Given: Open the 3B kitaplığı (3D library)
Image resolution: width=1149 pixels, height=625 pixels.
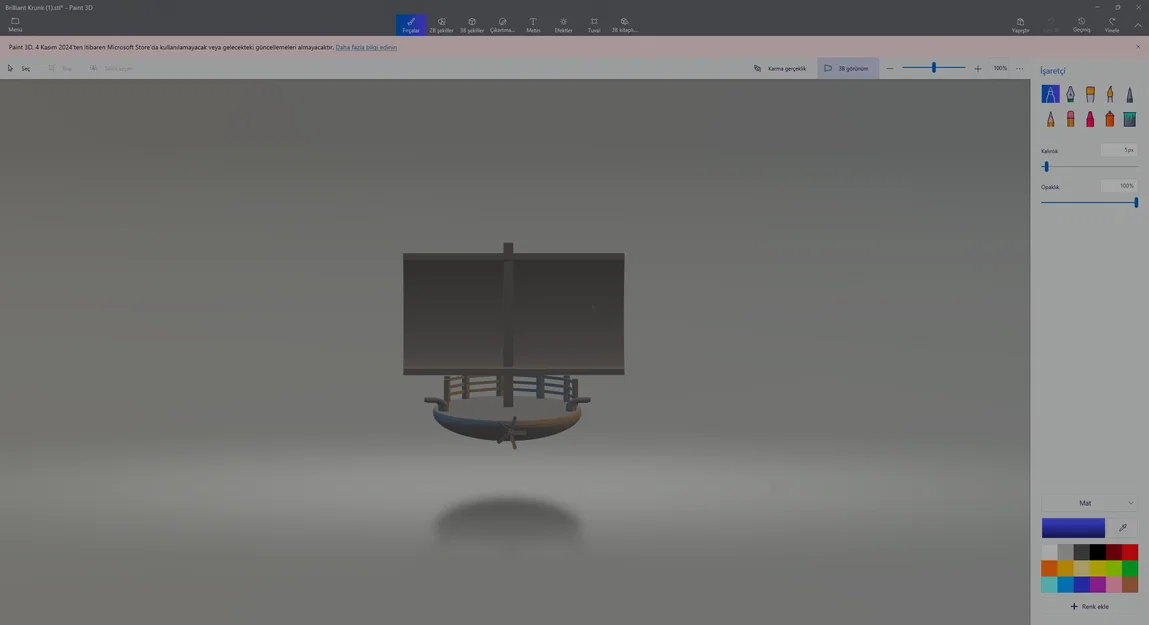Looking at the screenshot, I should tap(624, 25).
